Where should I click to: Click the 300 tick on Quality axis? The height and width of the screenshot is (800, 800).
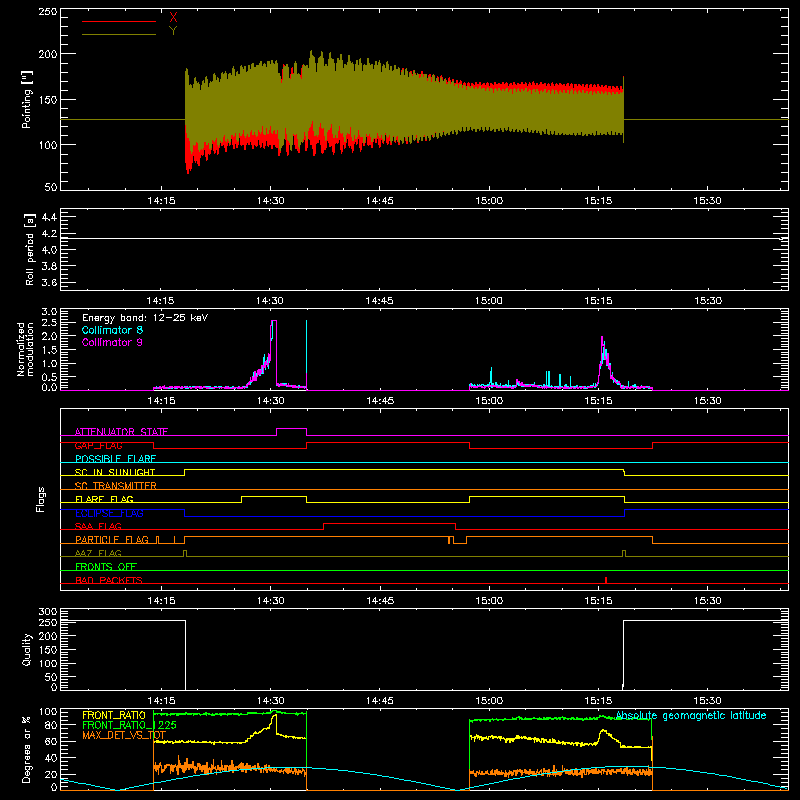click(48, 612)
